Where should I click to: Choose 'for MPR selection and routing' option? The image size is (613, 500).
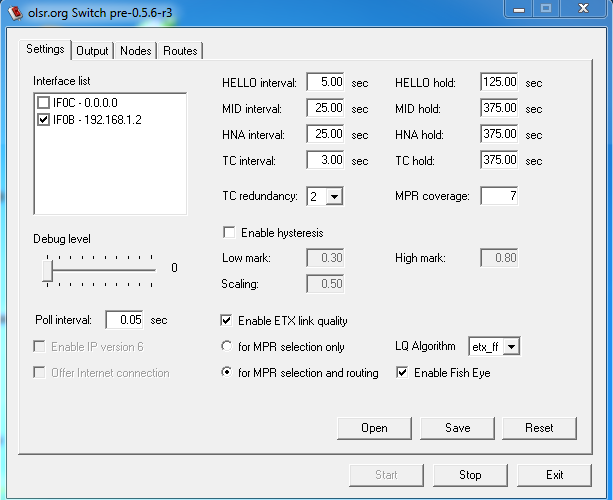226,373
